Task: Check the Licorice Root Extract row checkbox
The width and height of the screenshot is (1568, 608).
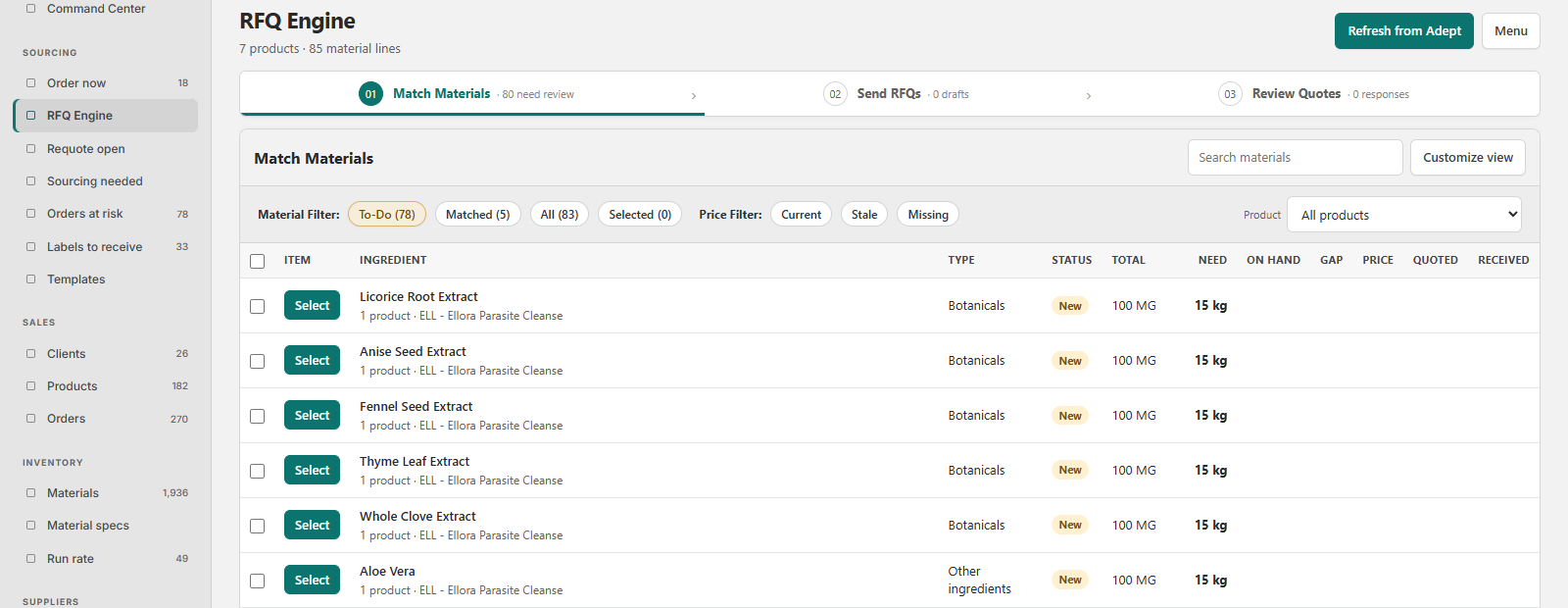Action: 257,306
